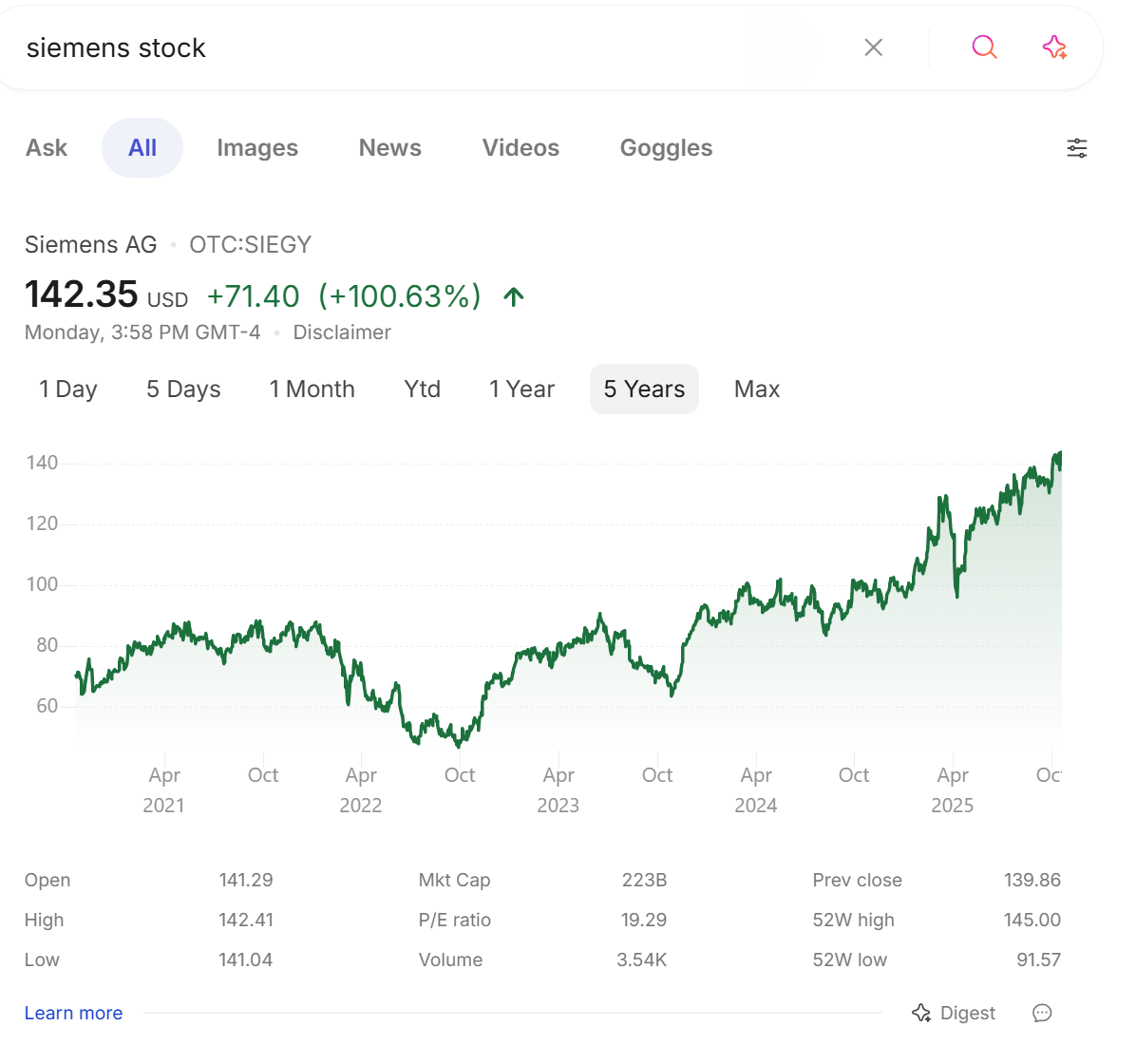Open the Images tab
1136x1064 pixels.
pos(257,148)
